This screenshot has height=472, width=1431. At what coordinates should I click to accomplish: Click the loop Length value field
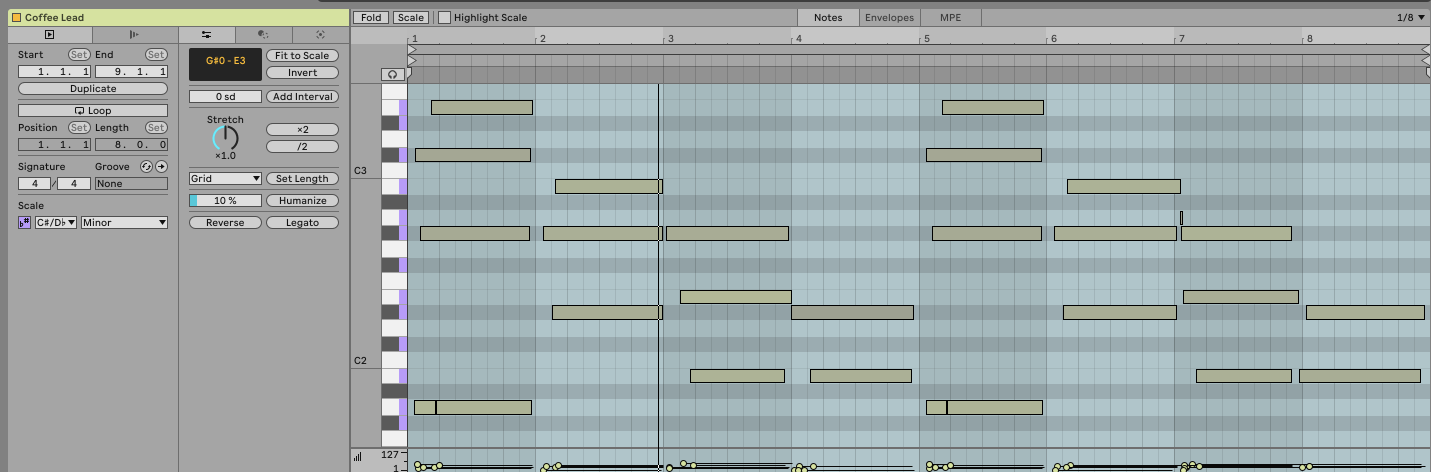click(x=131, y=145)
